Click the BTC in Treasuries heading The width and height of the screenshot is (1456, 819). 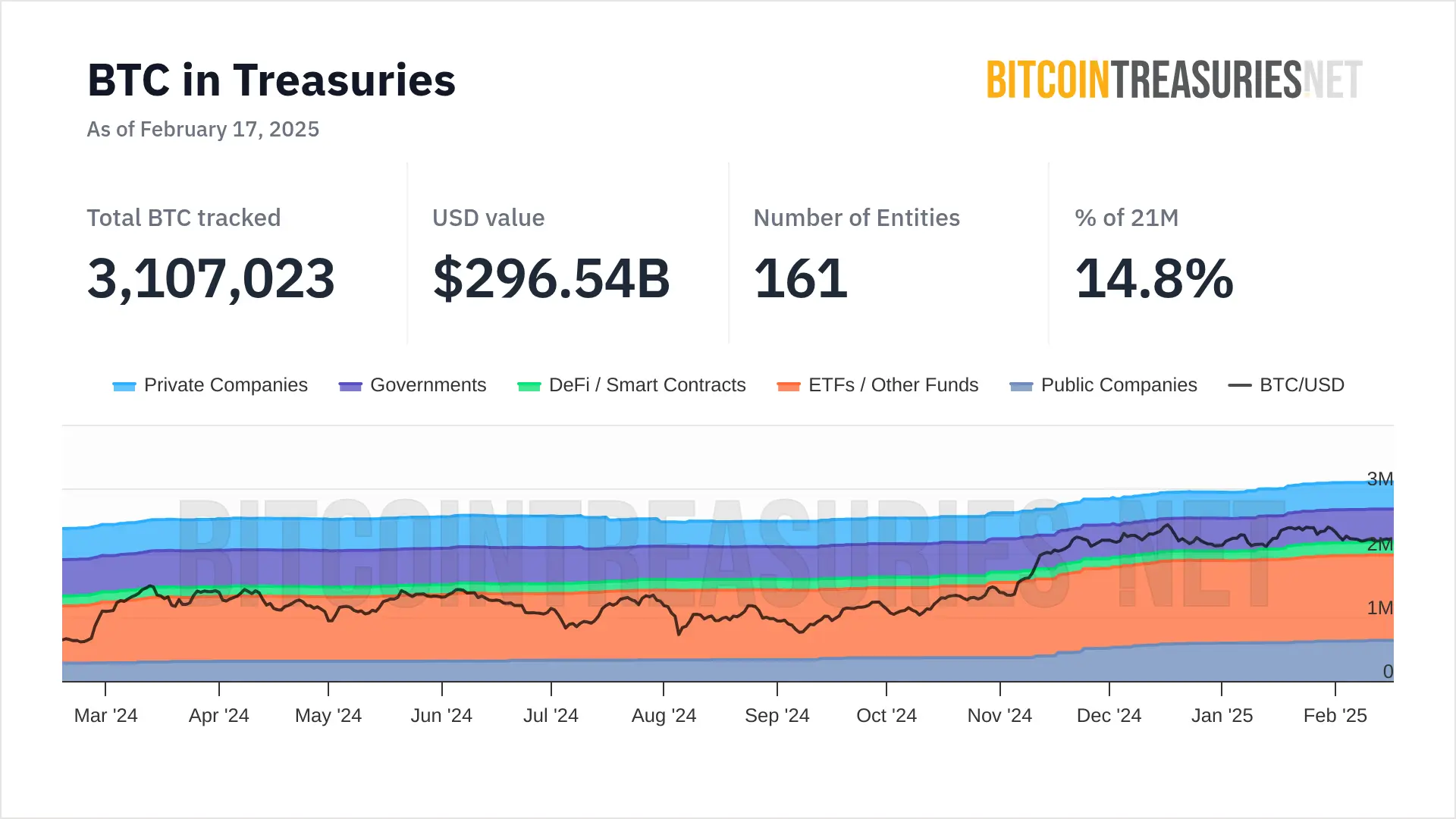point(271,80)
